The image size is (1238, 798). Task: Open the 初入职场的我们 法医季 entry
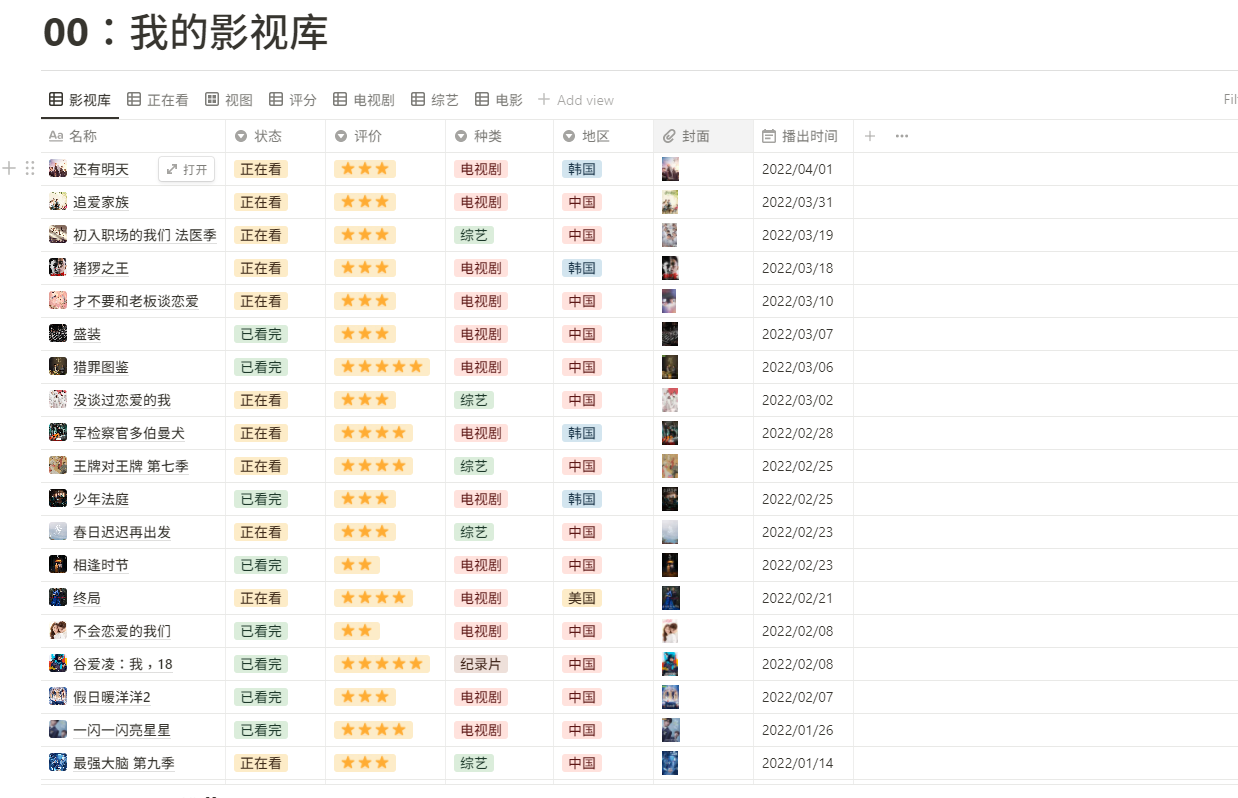click(145, 235)
